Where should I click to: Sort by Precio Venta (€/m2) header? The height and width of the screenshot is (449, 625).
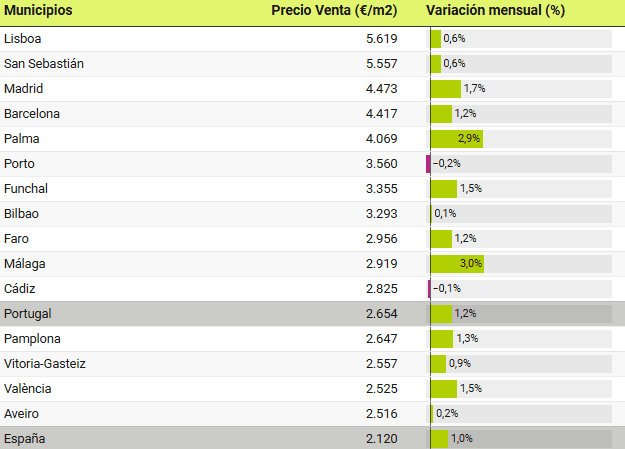coord(335,11)
